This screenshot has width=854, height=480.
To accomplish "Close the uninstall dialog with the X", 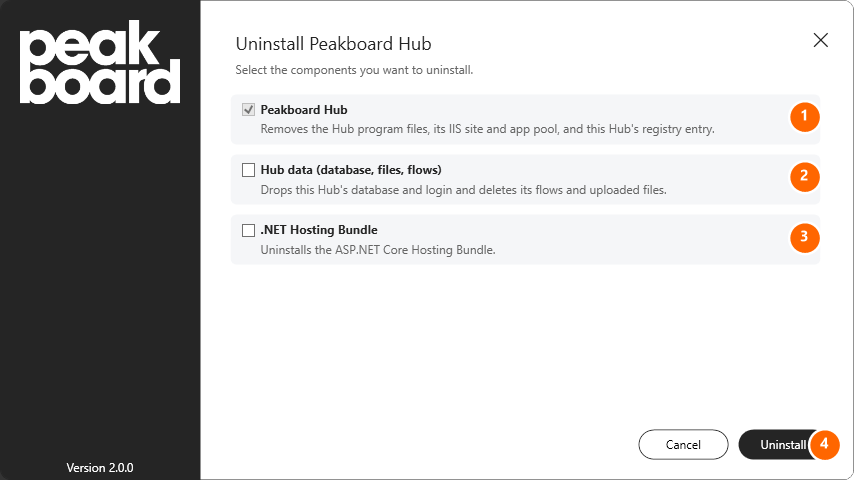I will 820,40.
